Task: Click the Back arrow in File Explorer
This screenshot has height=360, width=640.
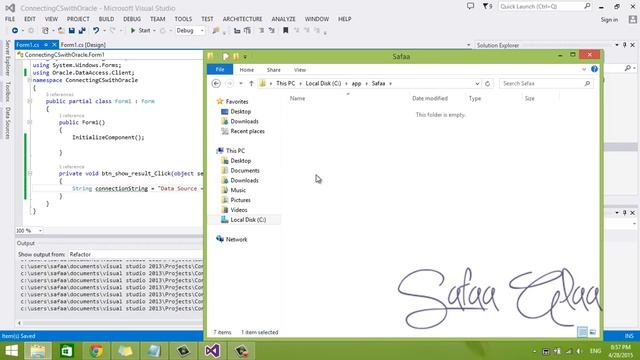Action: (216, 84)
